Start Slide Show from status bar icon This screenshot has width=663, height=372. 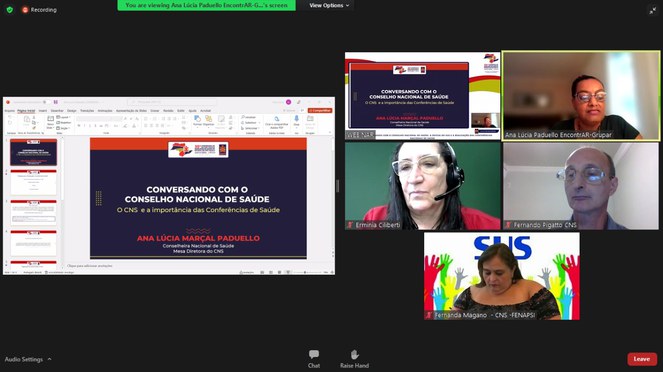288,272
